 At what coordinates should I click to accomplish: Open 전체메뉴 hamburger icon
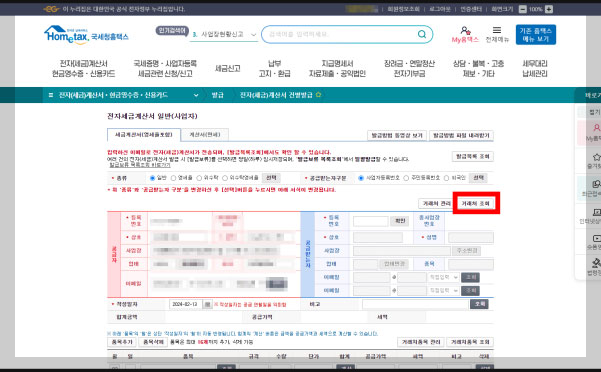pyautogui.click(x=497, y=30)
